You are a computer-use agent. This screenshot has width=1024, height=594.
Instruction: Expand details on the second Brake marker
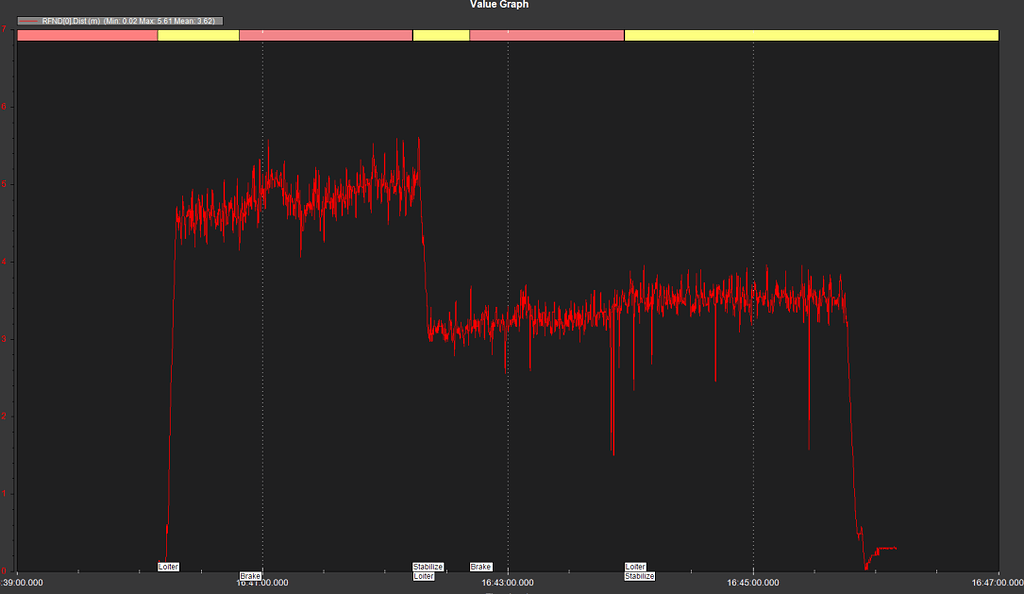coord(482,566)
